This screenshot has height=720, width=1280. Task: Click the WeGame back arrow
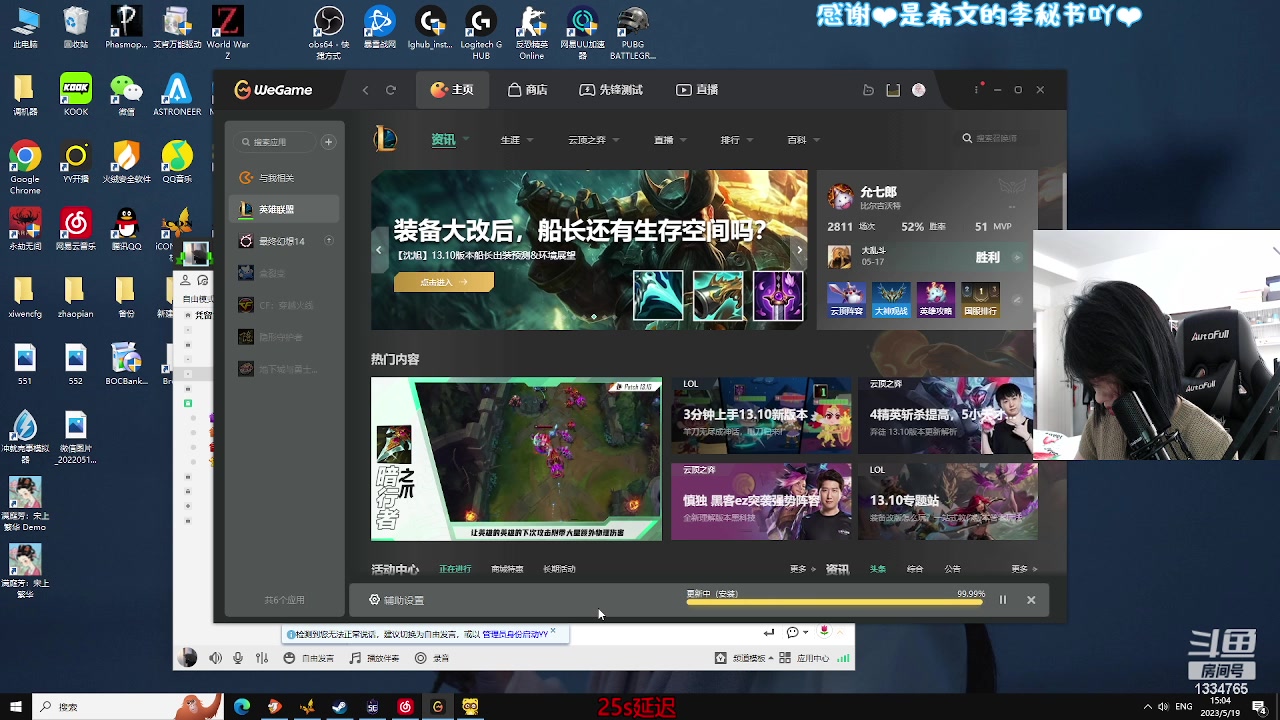(365, 90)
